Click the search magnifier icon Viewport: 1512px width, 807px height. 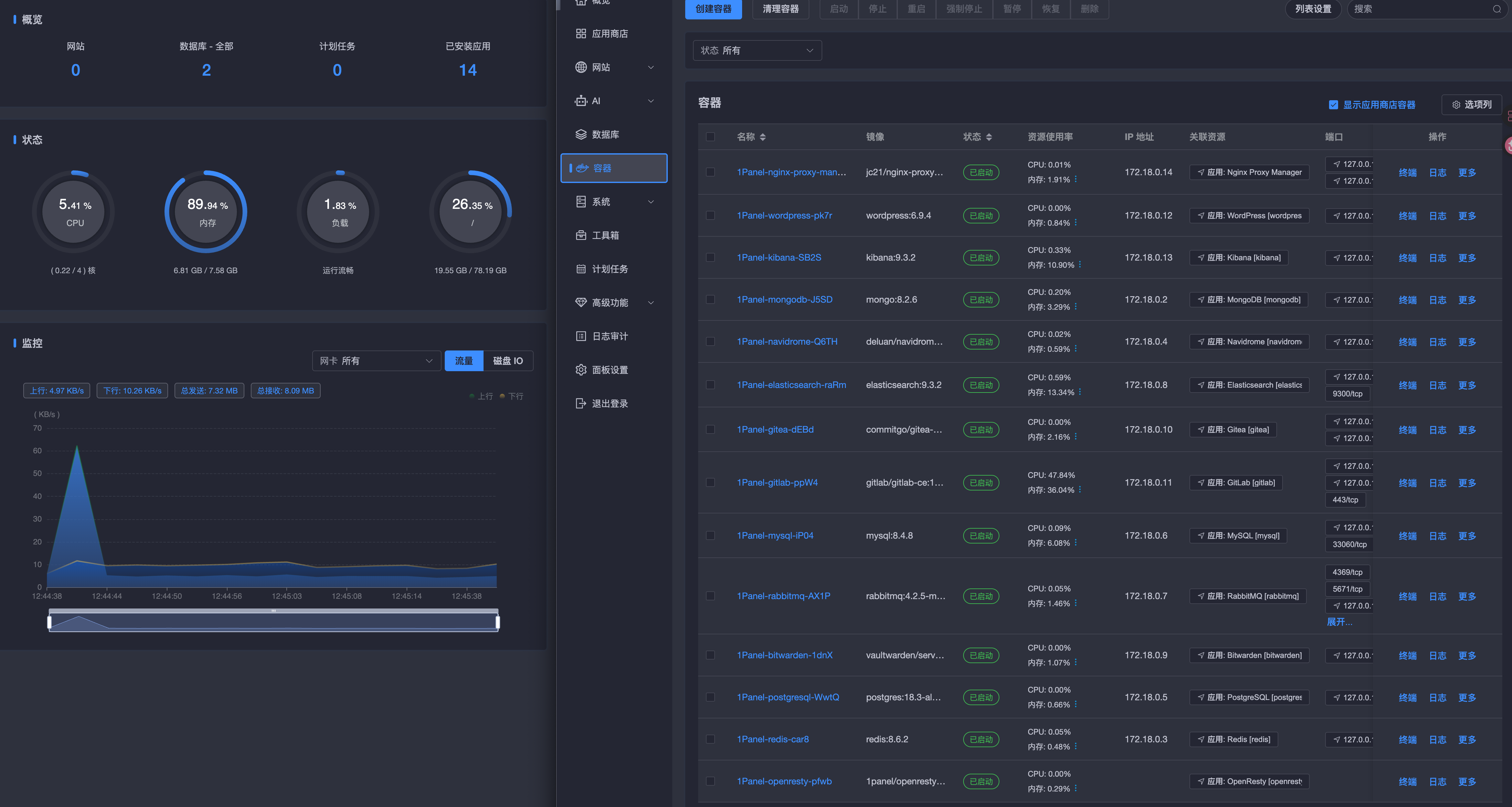tap(1496, 9)
